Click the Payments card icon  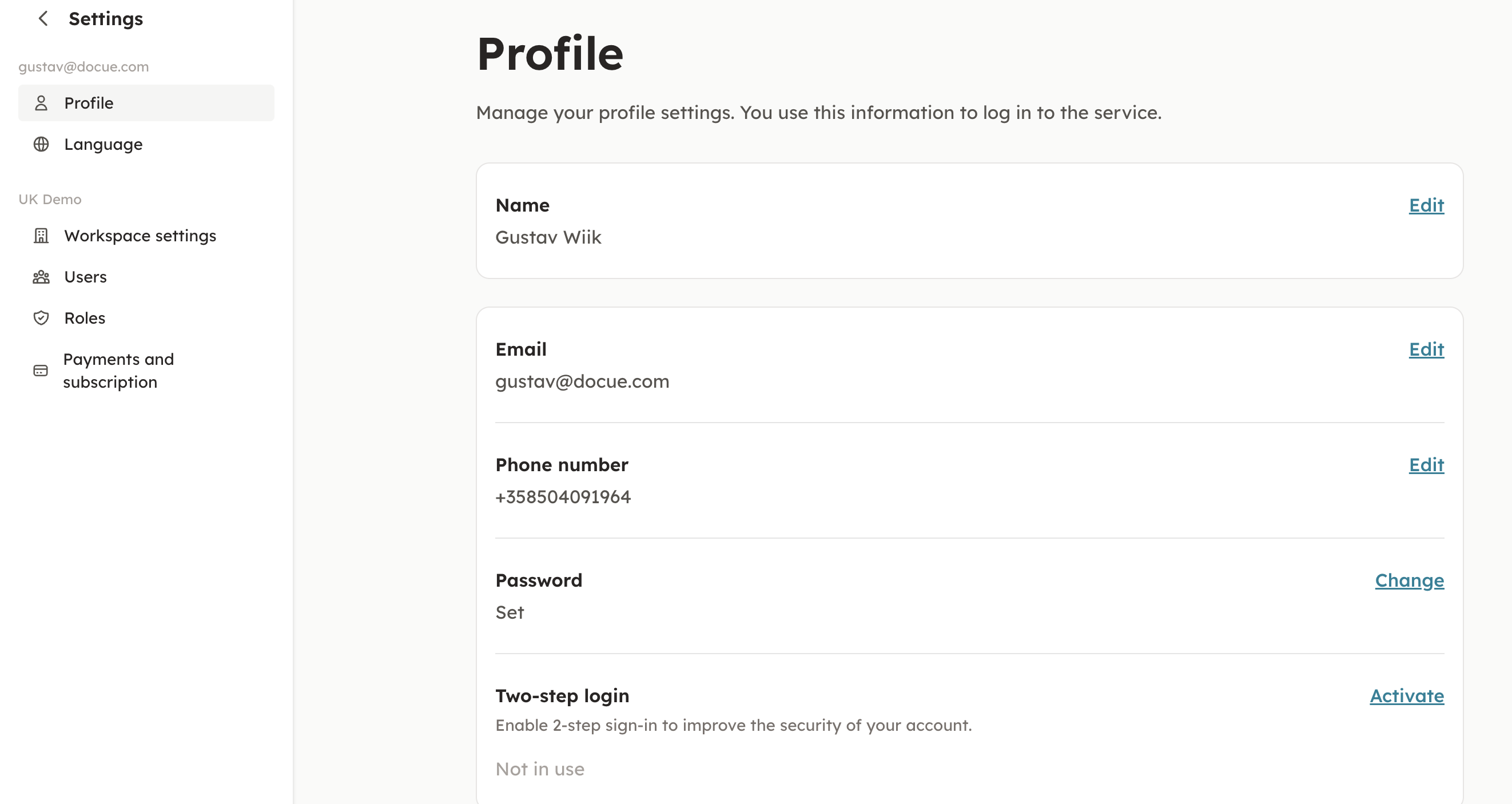41,371
